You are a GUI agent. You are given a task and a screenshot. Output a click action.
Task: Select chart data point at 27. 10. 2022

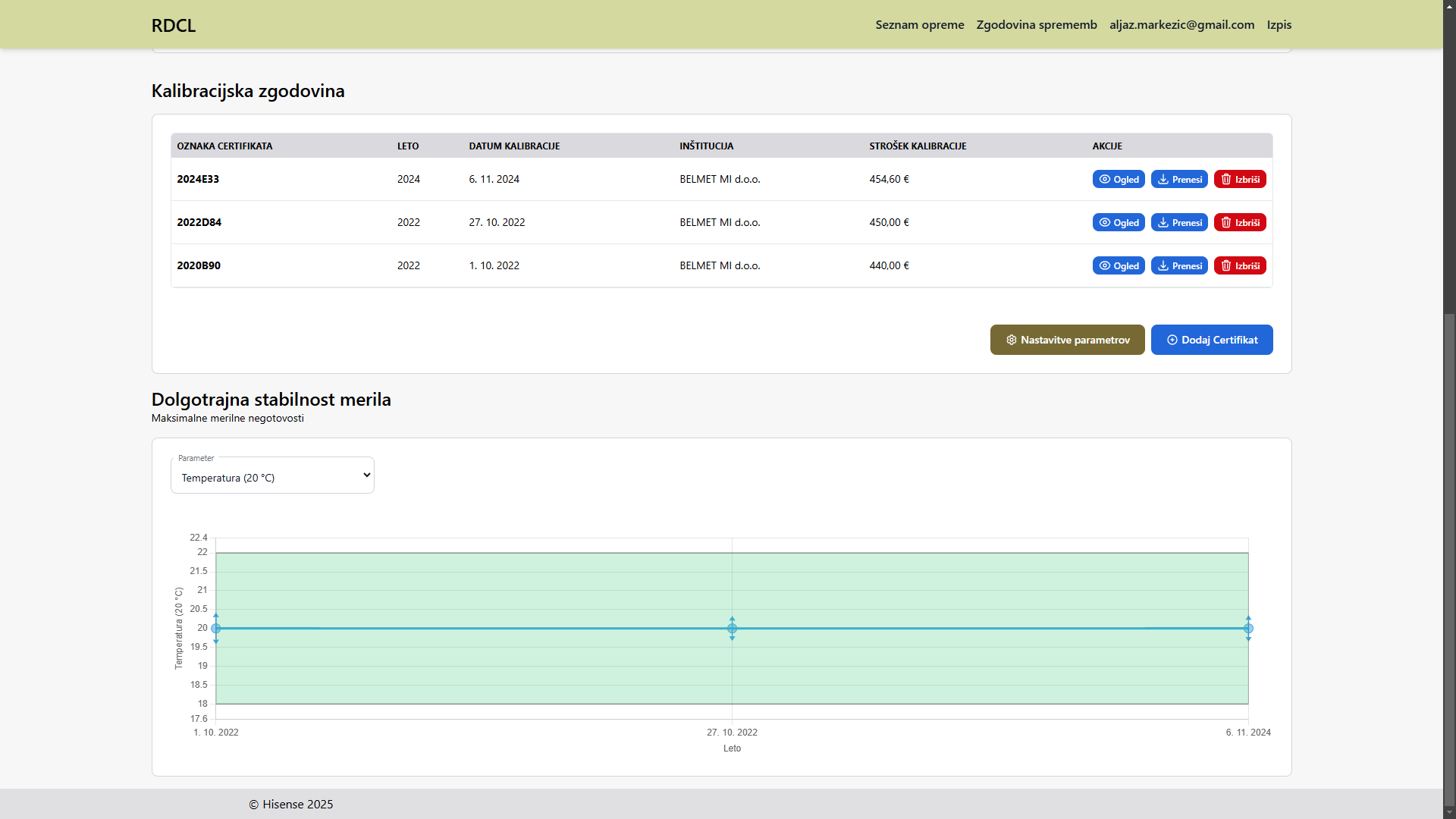(732, 628)
